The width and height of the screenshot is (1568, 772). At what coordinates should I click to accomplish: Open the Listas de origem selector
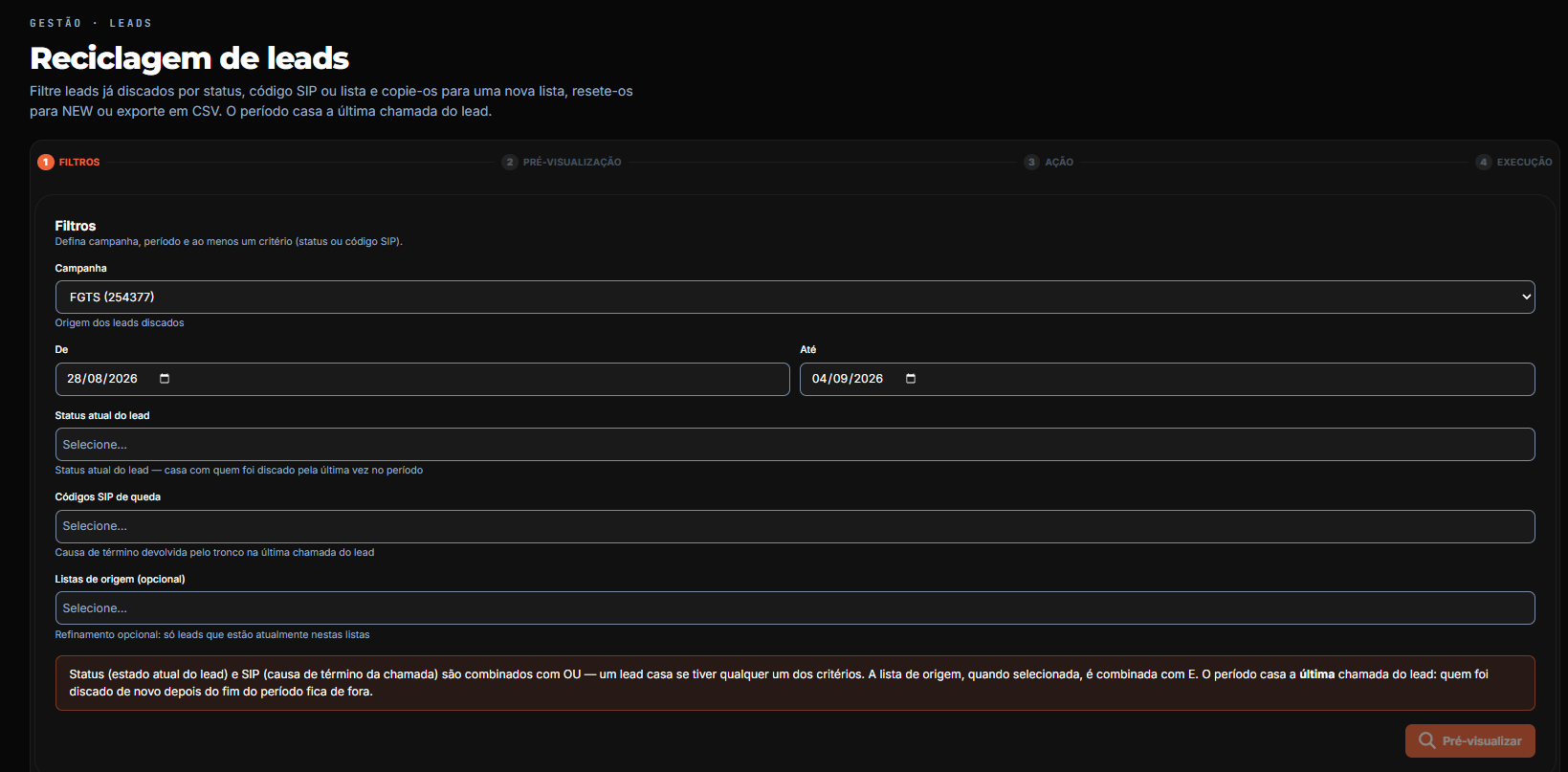[x=795, y=608]
